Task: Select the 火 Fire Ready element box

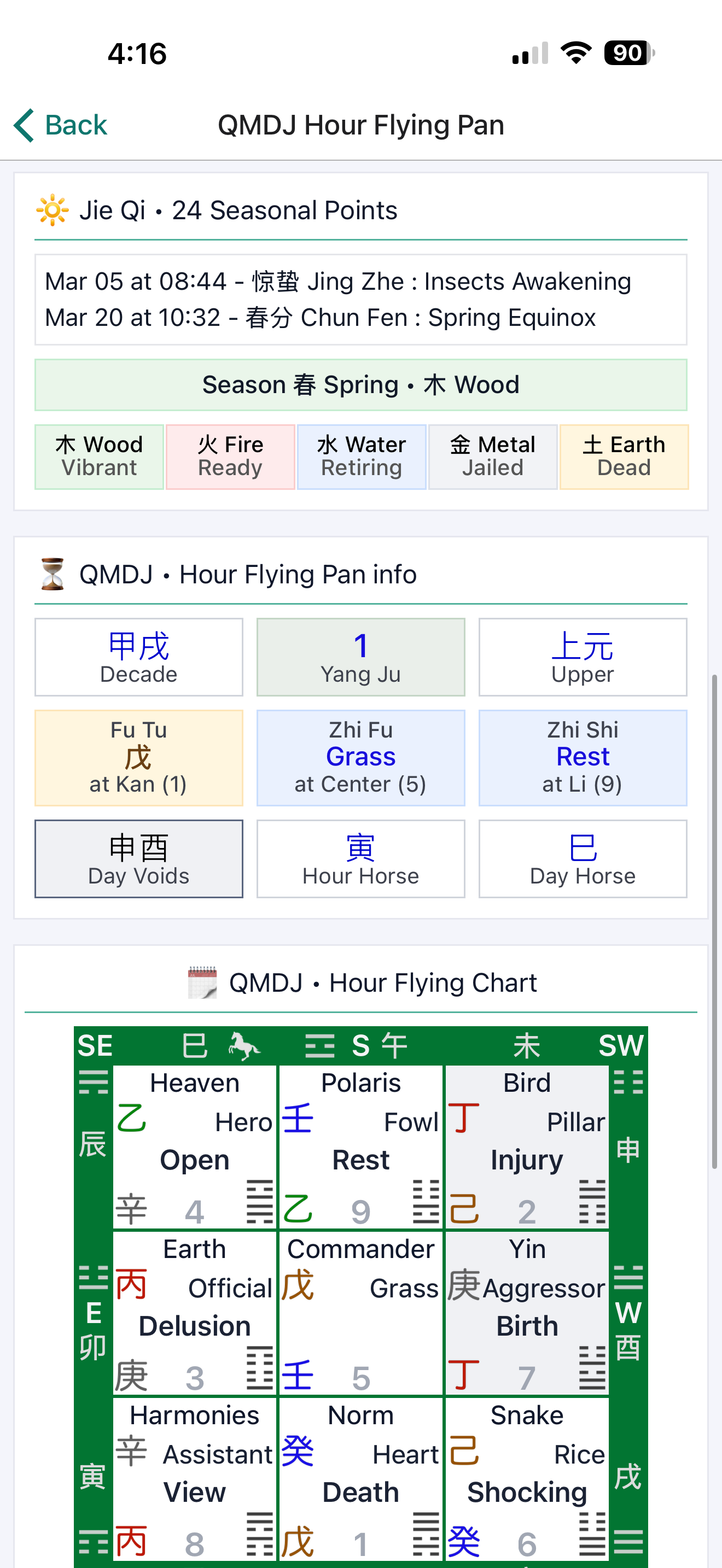Action: (x=231, y=457)
